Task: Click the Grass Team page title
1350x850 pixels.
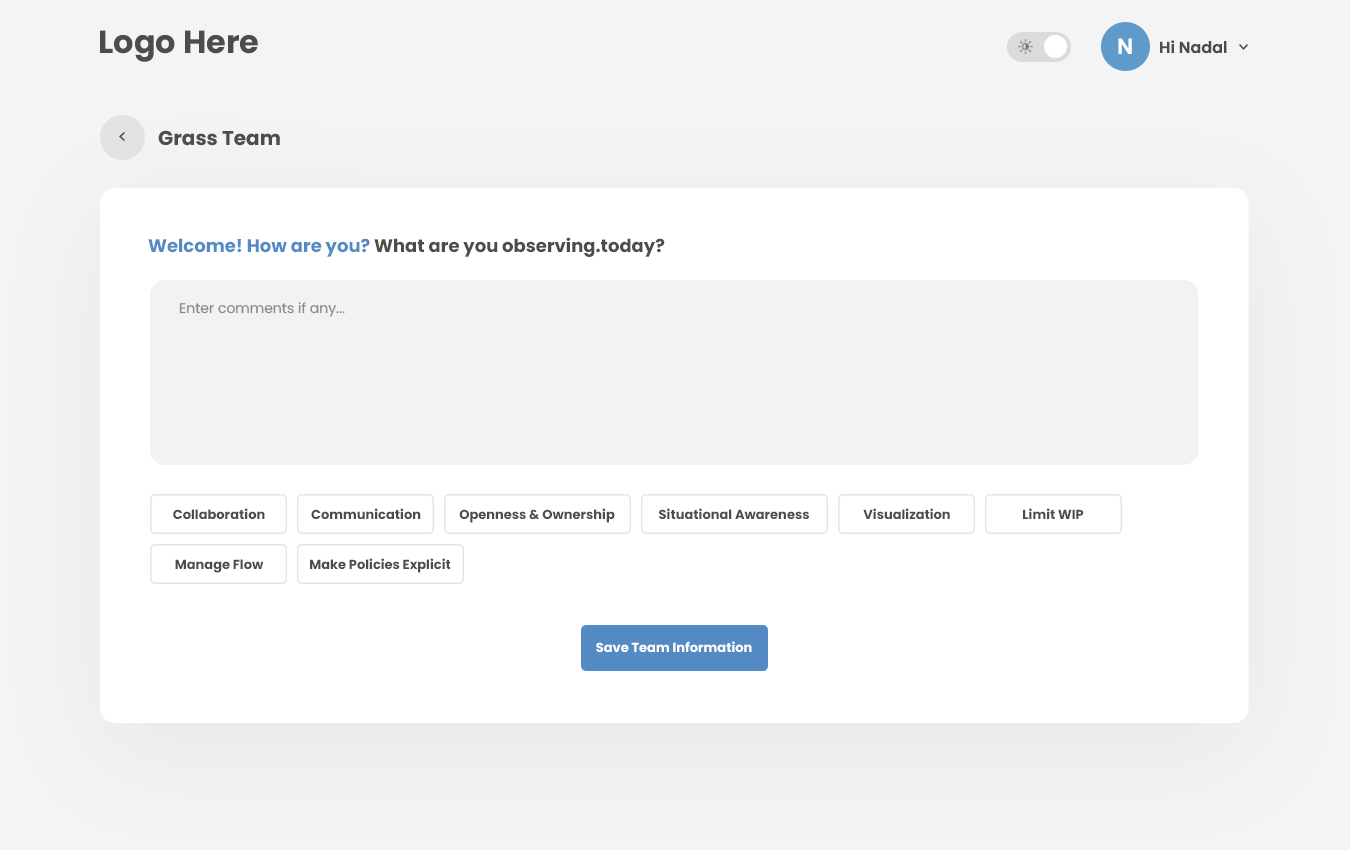Action: click(219, 138)
